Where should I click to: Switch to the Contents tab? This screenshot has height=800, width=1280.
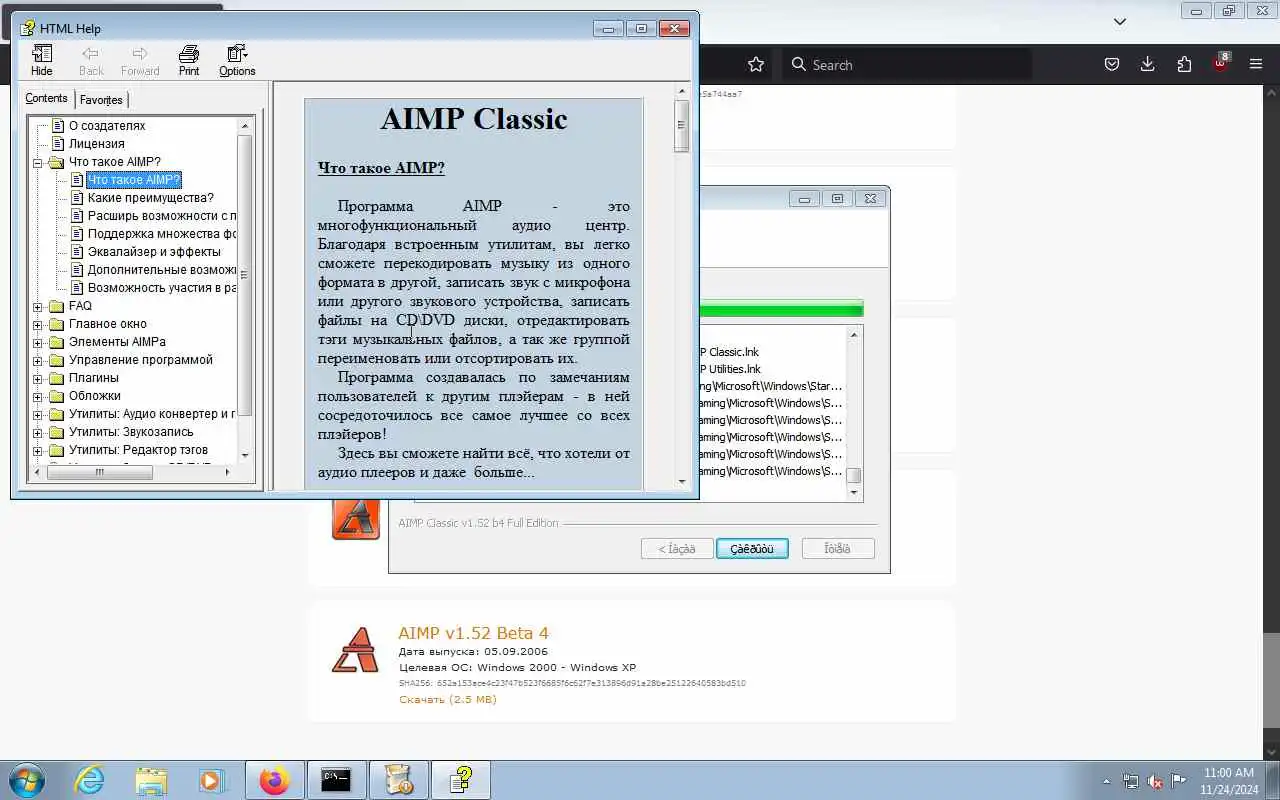coord(47,98)
